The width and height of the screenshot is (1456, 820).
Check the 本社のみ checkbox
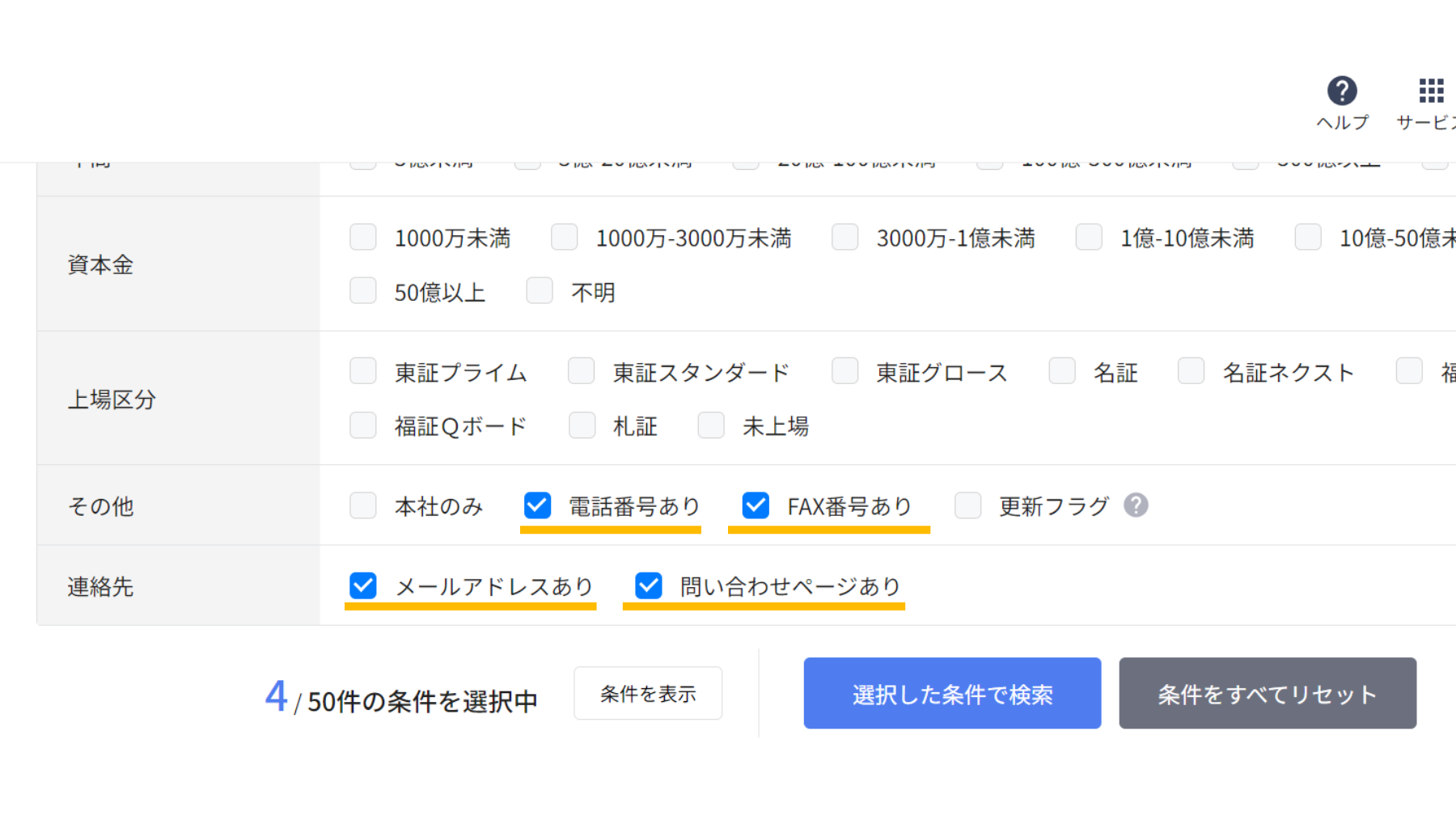tap(363, 505)
